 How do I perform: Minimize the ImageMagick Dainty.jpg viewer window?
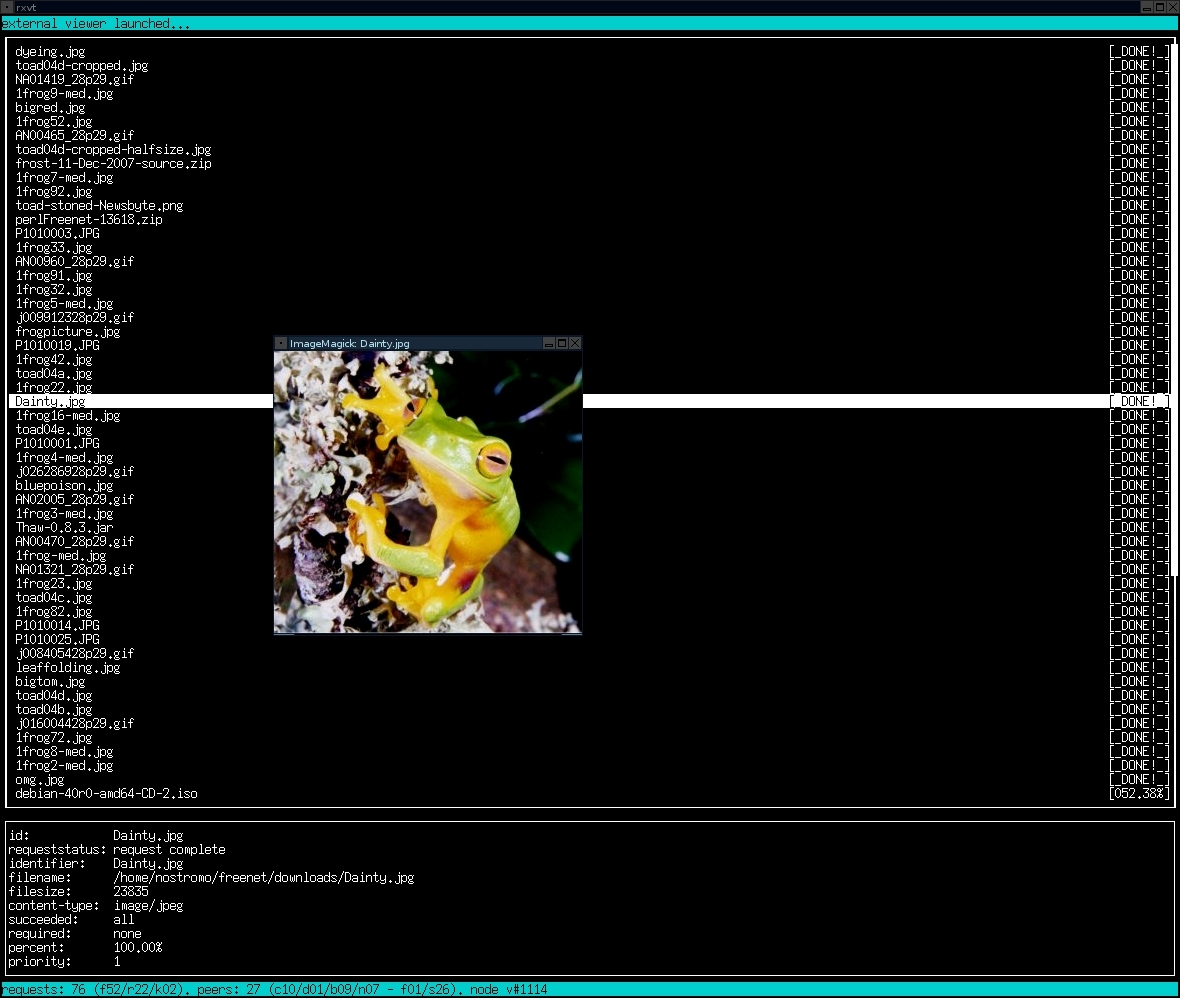coord(549,343)
